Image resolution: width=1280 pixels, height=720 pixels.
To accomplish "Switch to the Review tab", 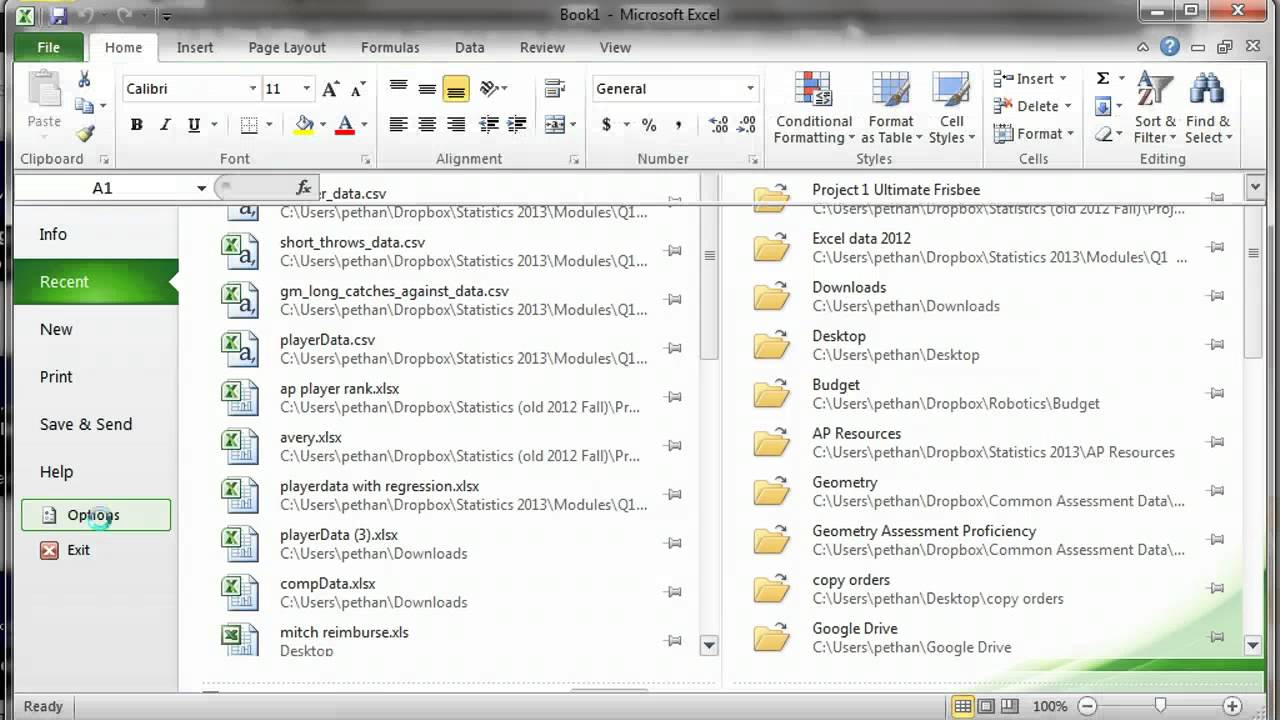I will (542, 47).
